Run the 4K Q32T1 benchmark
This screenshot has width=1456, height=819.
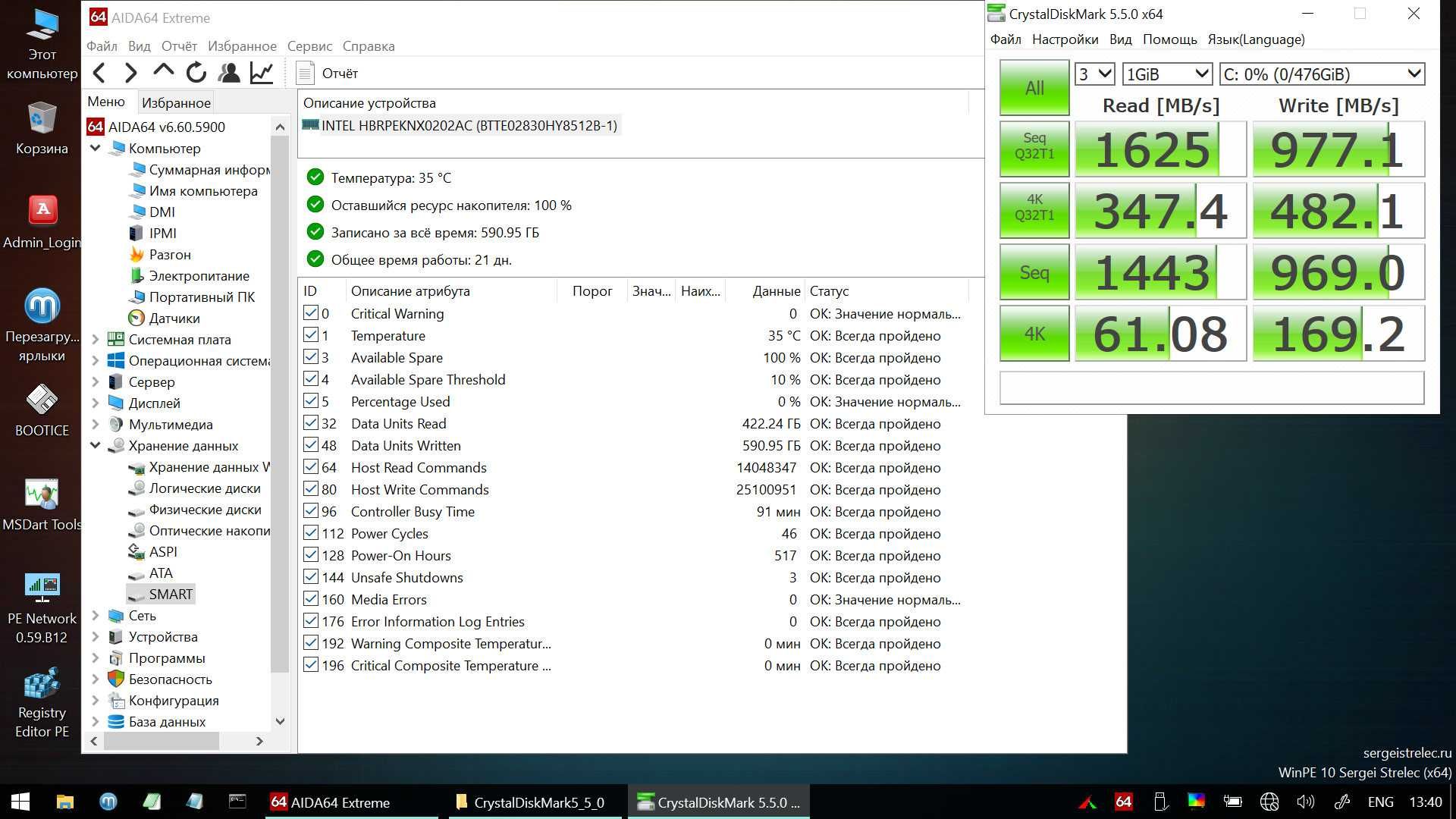pyautogui.click(x=1034, y=210)
